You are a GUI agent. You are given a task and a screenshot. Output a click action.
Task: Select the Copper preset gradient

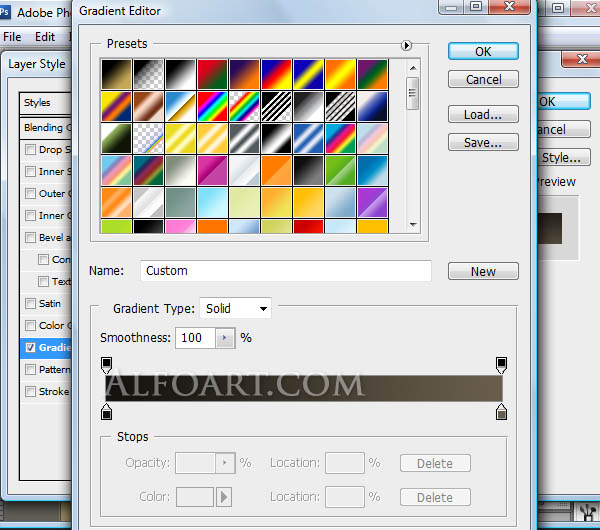pyautogui.click(x=148, y=106)
